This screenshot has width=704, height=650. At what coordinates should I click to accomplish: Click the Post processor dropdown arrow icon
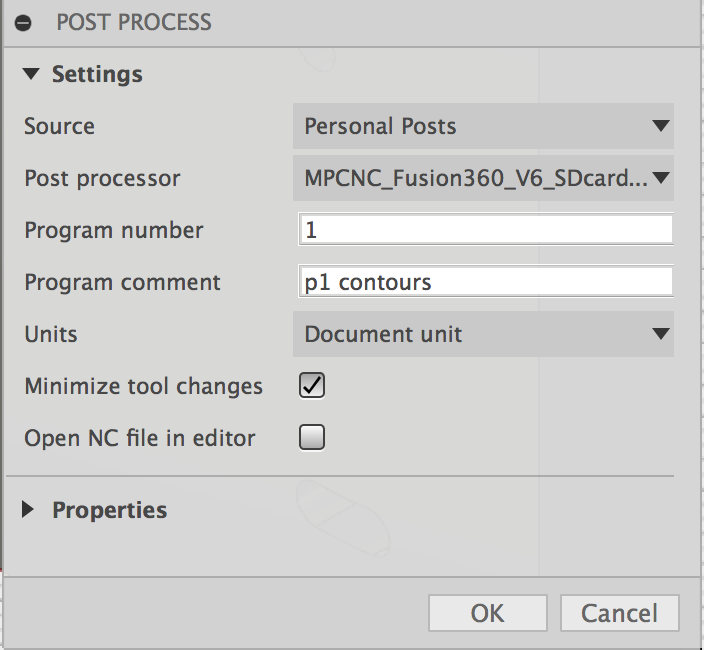coord(661,178)
